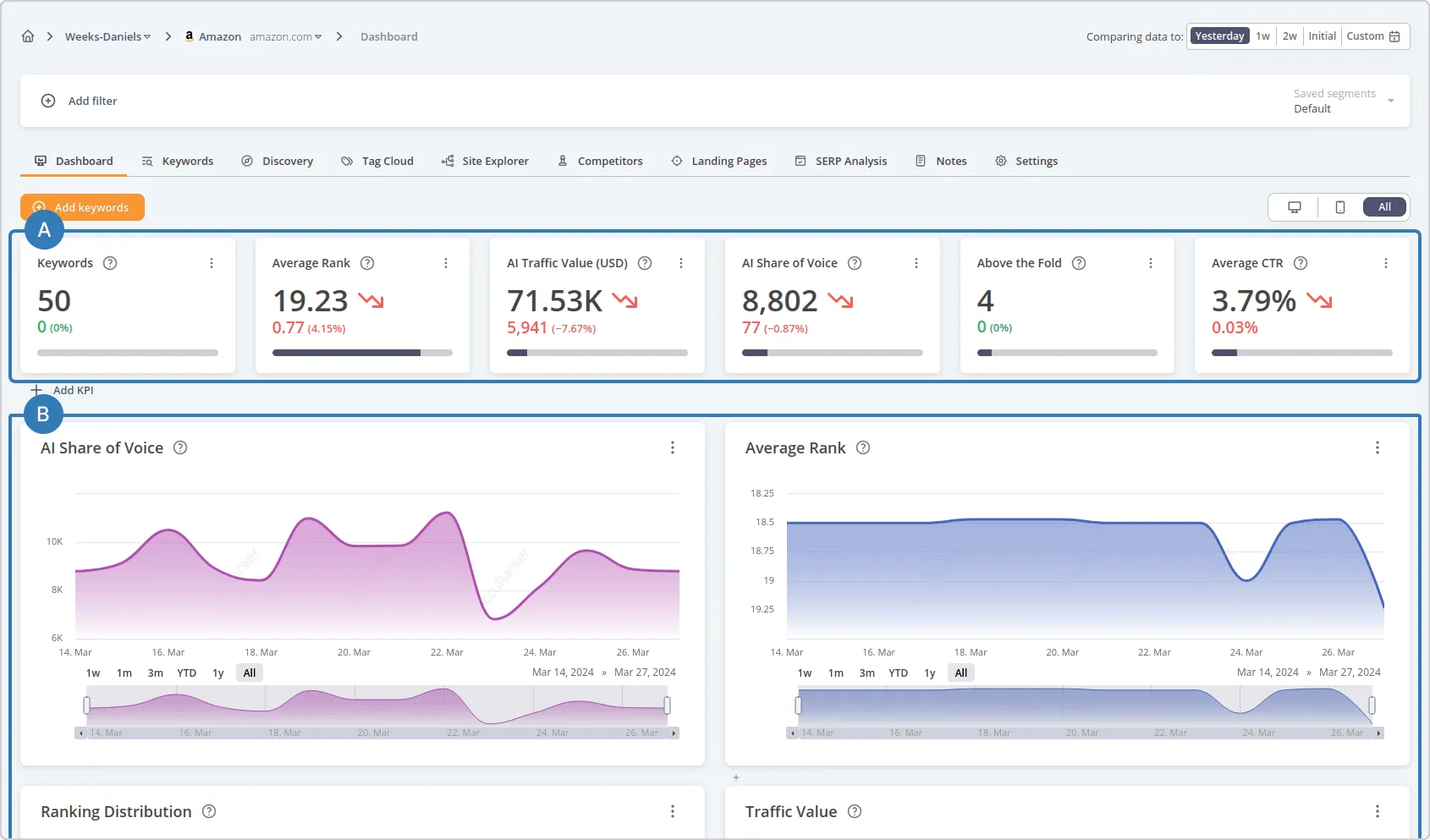The height and width of the screenshot is (840, 1430).
Task: Switch Average Rank chart range to YTD
Action: (x=898, y=673)
